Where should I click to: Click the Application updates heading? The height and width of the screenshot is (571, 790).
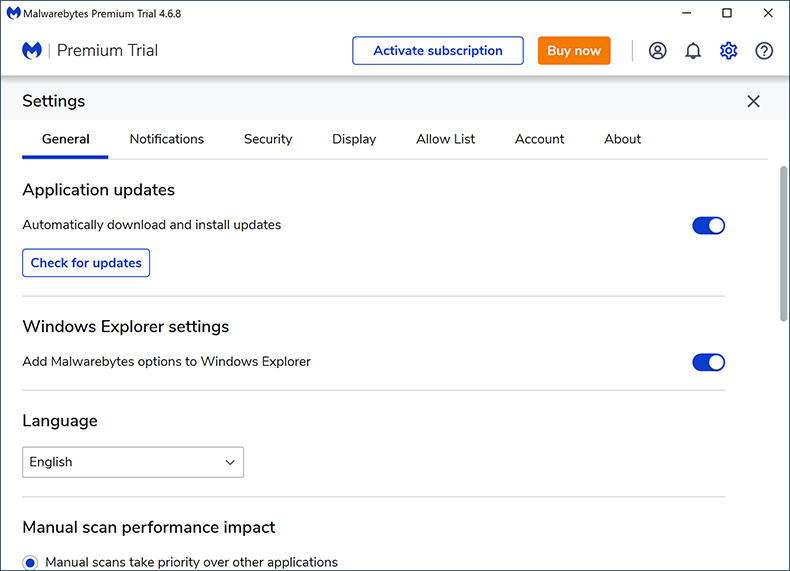point(98,190)
